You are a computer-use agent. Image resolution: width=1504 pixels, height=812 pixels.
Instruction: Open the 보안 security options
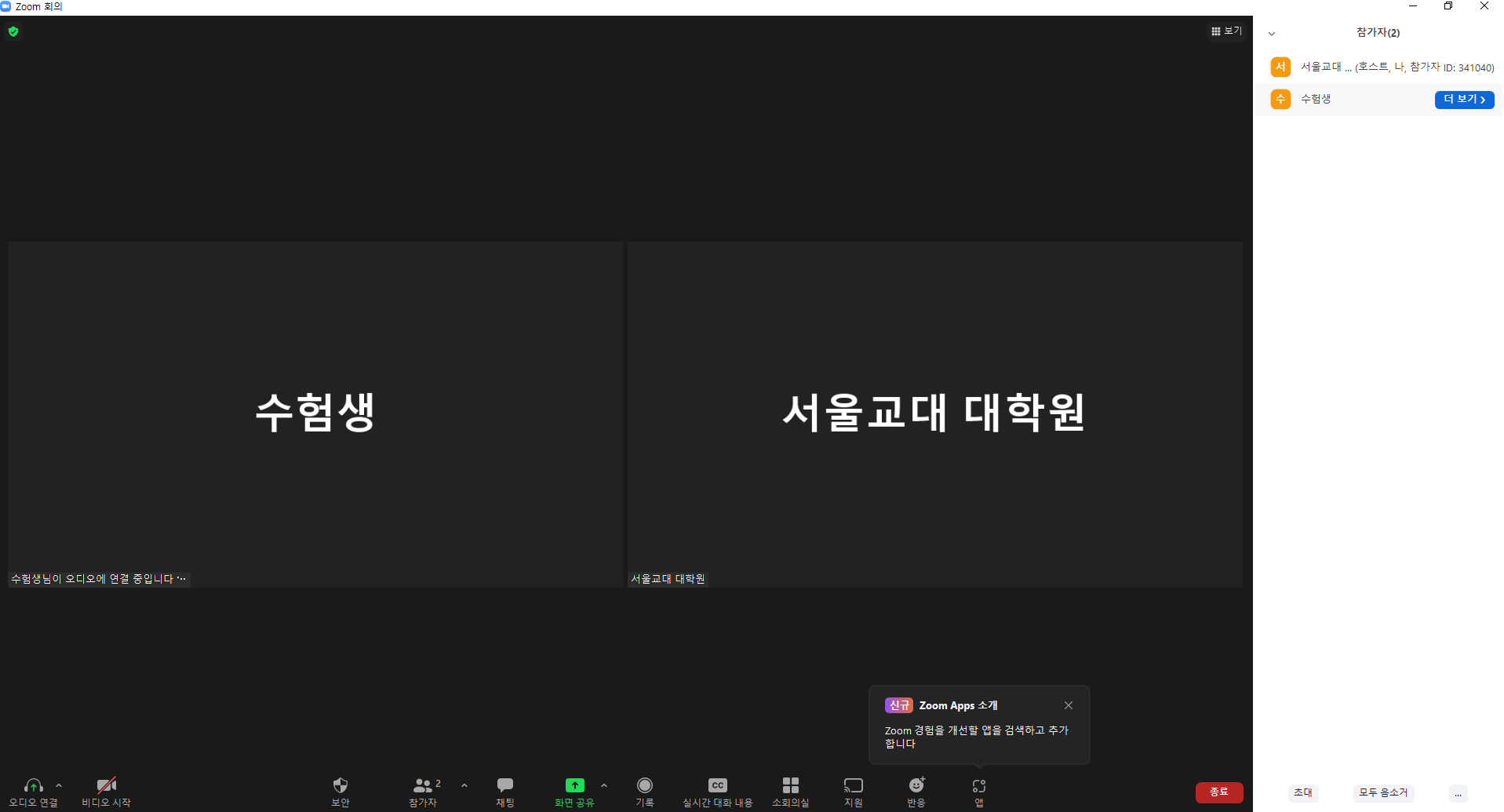pyautogui.click(x=340, y=791)
